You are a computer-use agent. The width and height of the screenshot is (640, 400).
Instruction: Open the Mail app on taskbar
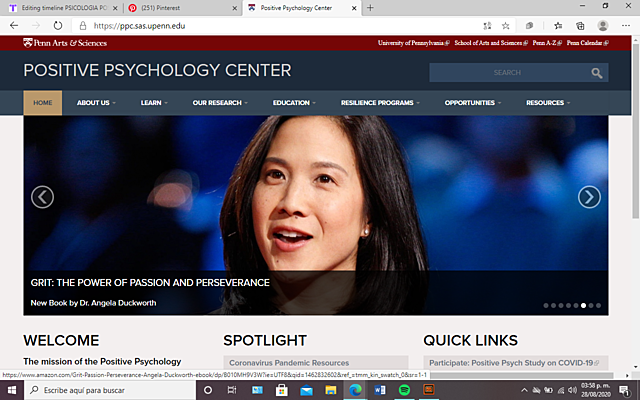tap(306, 391)
